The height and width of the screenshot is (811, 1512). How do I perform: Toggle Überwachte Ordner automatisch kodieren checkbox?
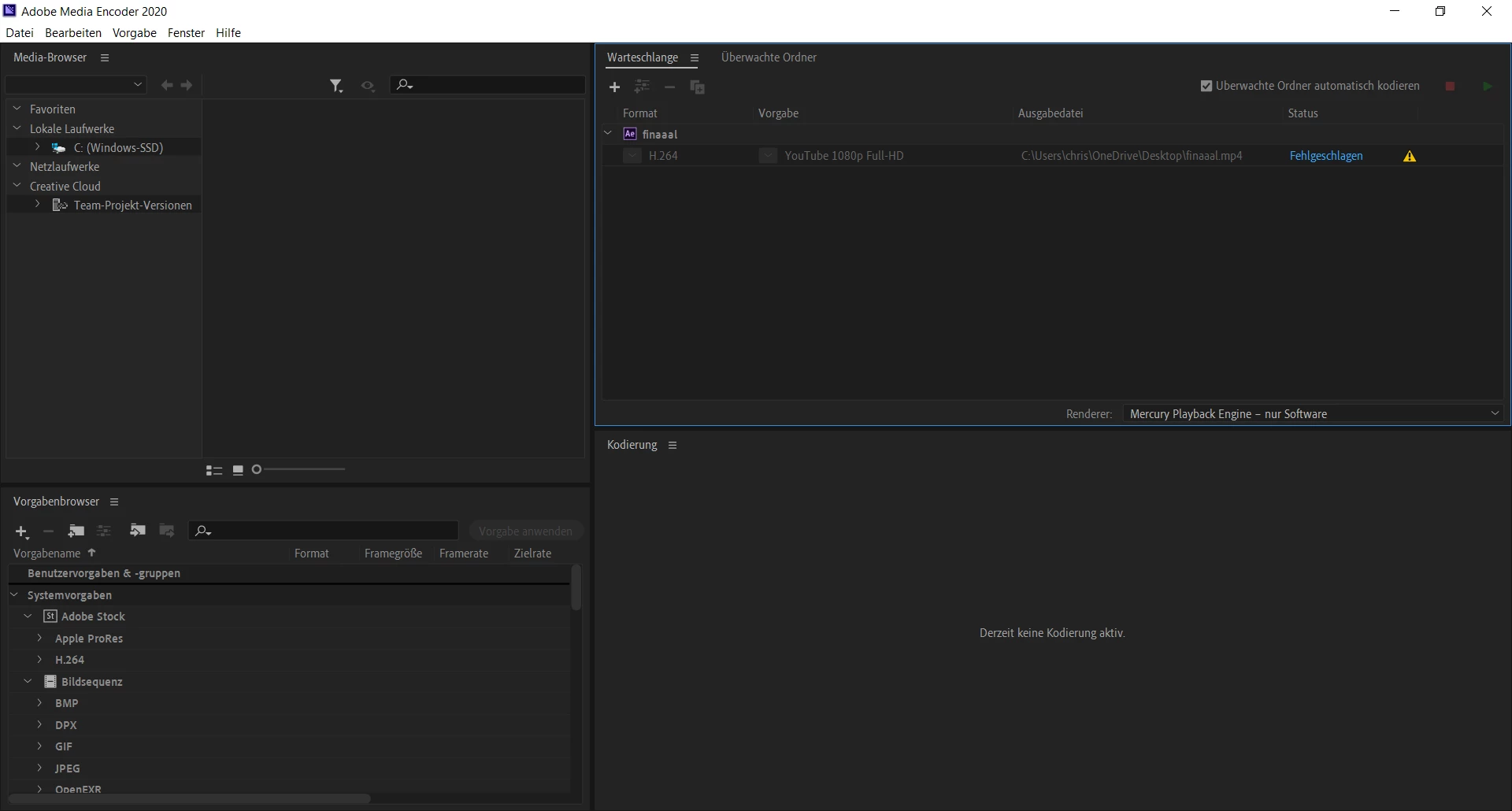click(1206, 86)
